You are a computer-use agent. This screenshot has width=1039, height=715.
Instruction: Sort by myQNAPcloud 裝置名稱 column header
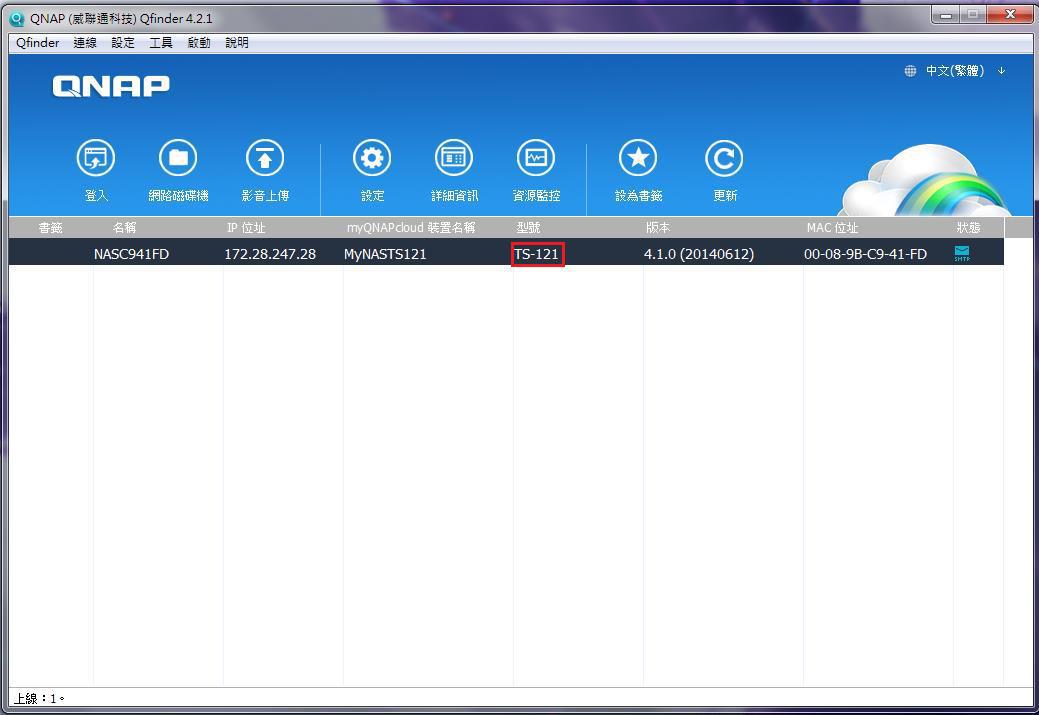click(411, 228)
